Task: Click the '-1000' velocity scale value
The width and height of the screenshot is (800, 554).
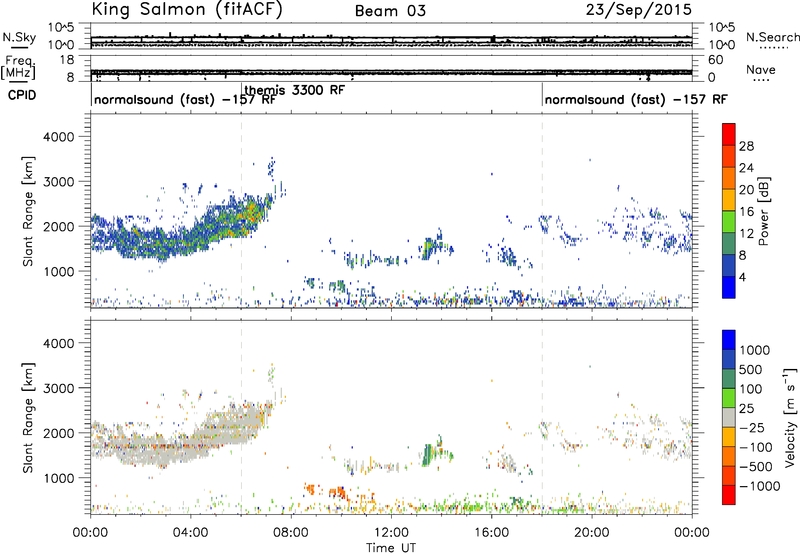Action: [x=760, y=486]
